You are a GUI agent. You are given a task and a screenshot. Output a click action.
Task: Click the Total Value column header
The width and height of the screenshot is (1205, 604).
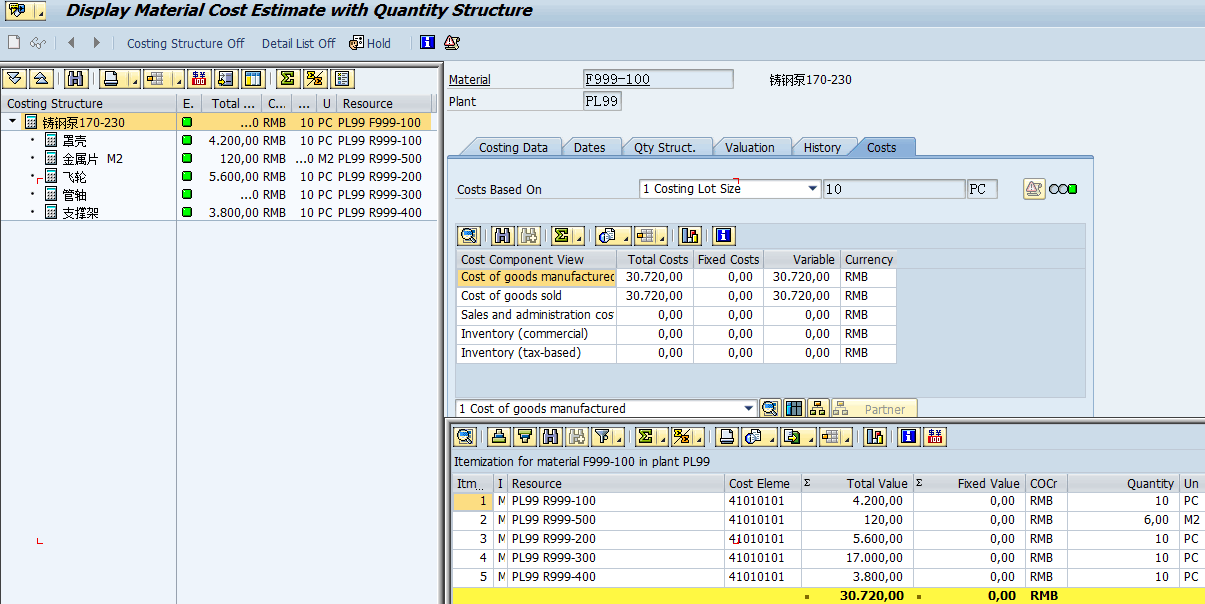click(856, 483)
